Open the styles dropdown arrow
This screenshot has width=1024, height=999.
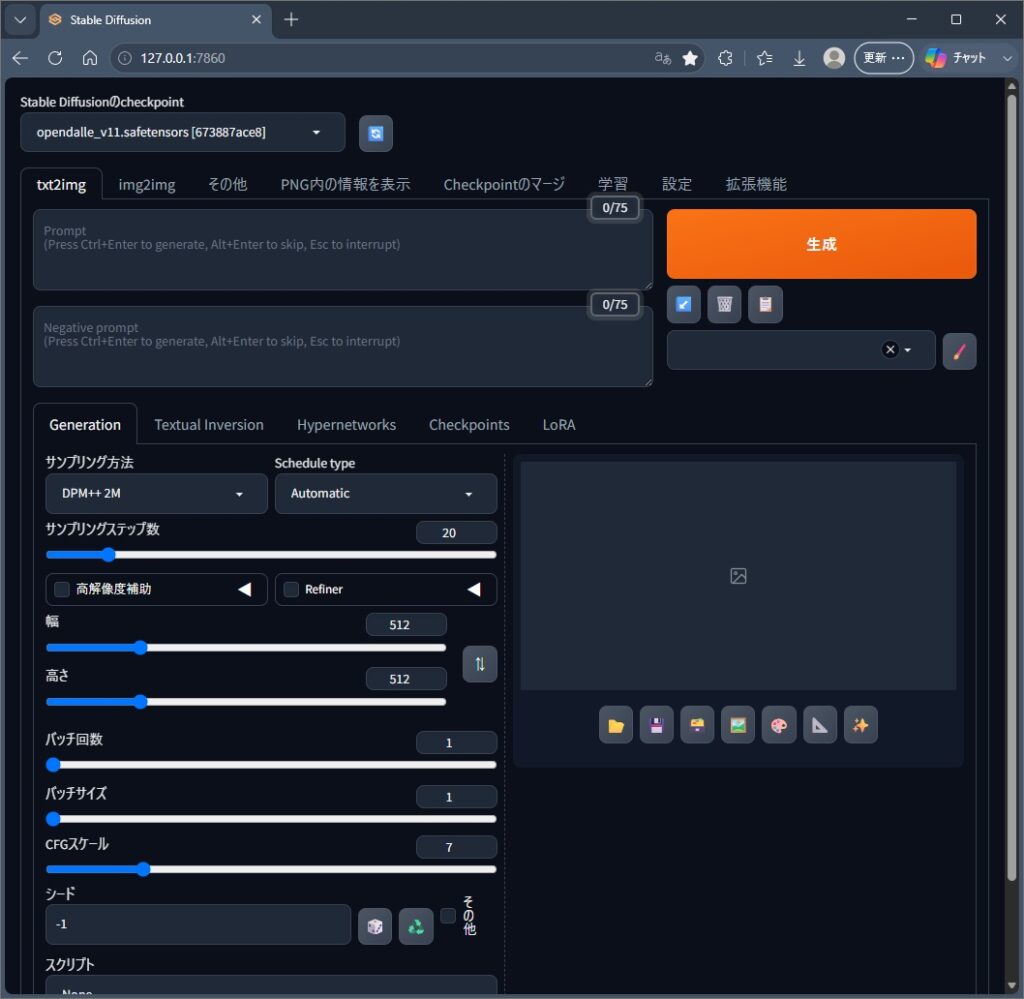pyautogui.click(x=908, y=350)
